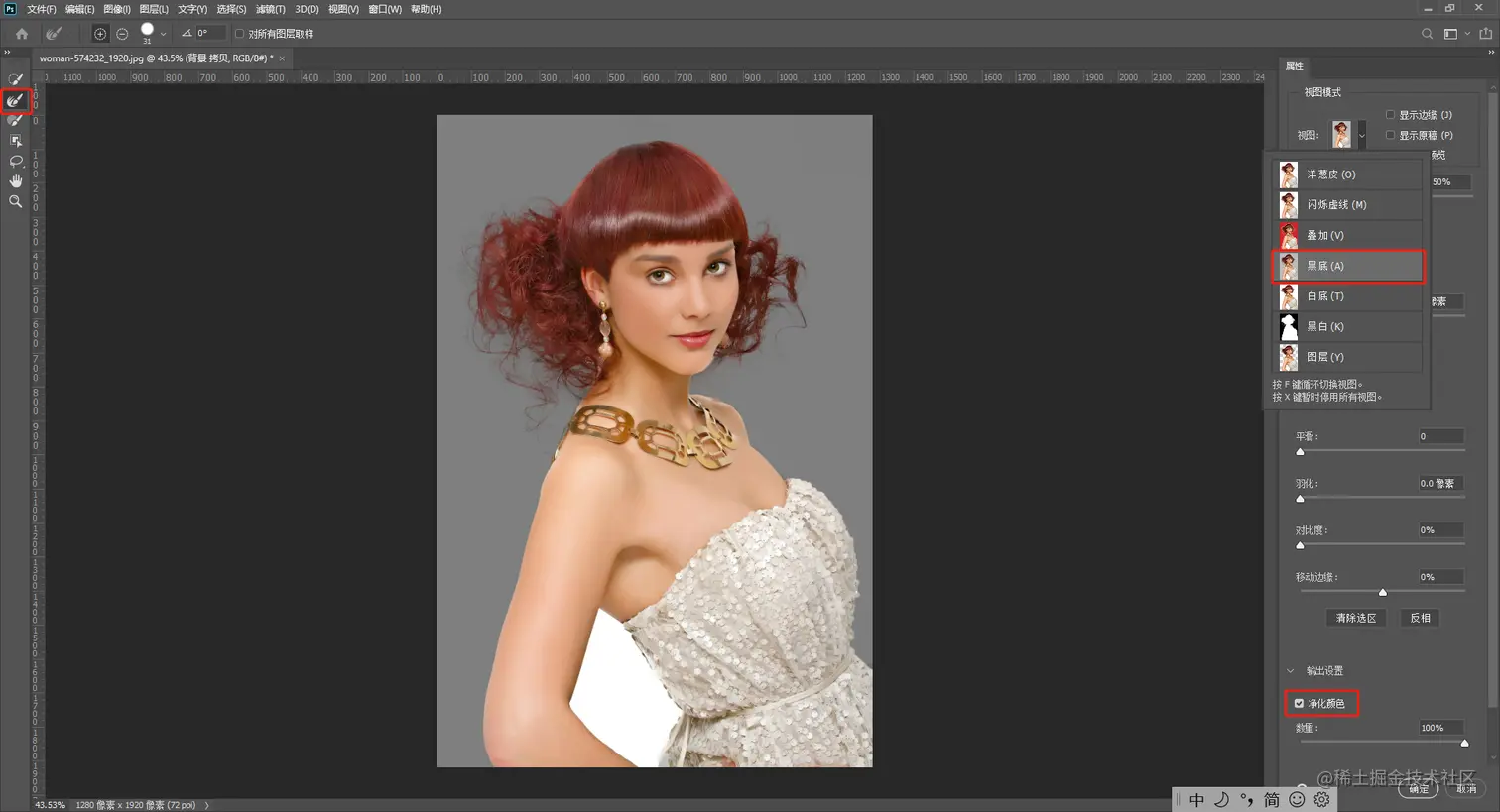Open the 文字(Y) menu
Image resolution: width=1500 pixels, height=812 pixels.
(x=192, y=9)
